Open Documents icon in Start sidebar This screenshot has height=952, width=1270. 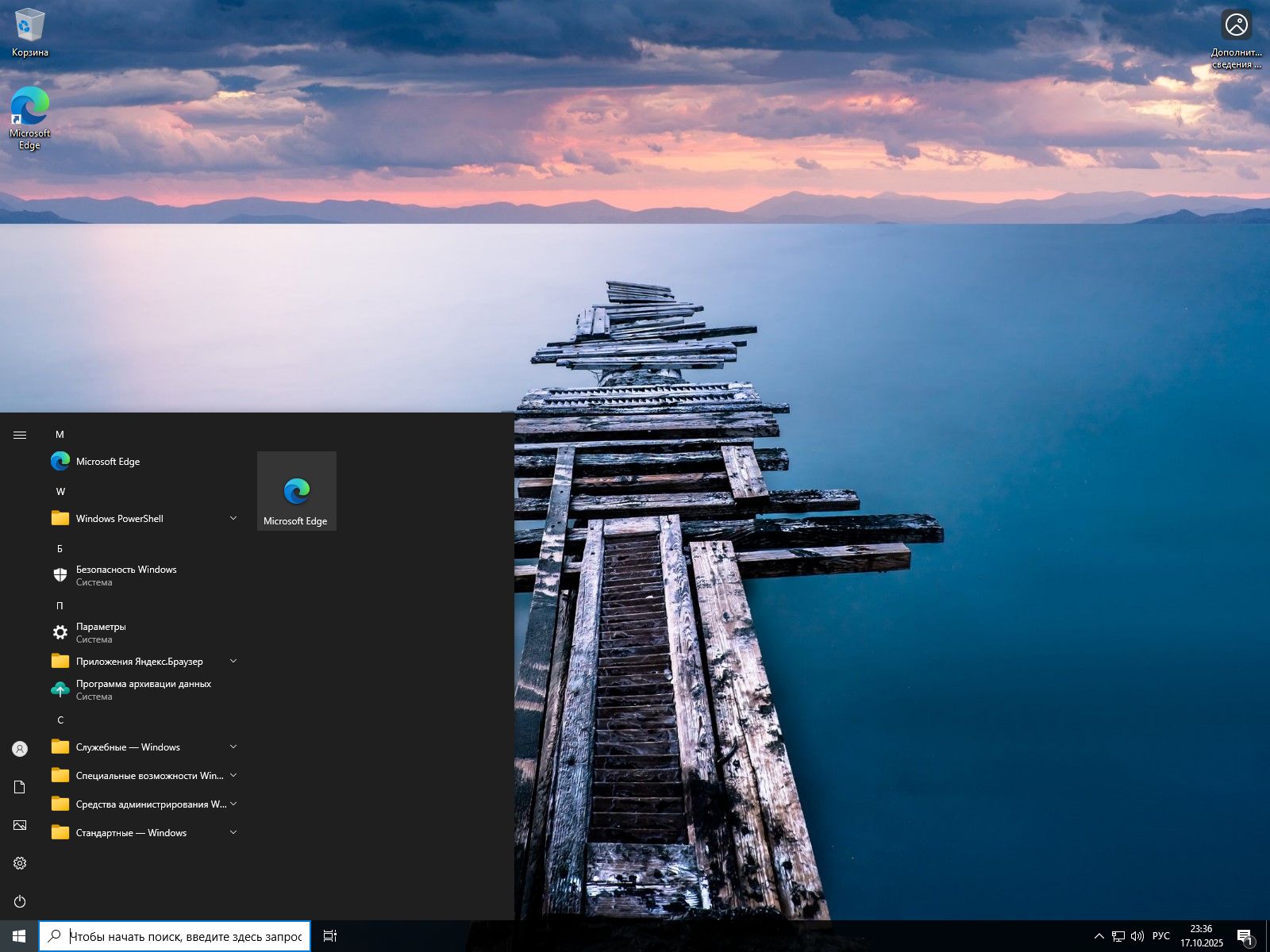point(20,787)
